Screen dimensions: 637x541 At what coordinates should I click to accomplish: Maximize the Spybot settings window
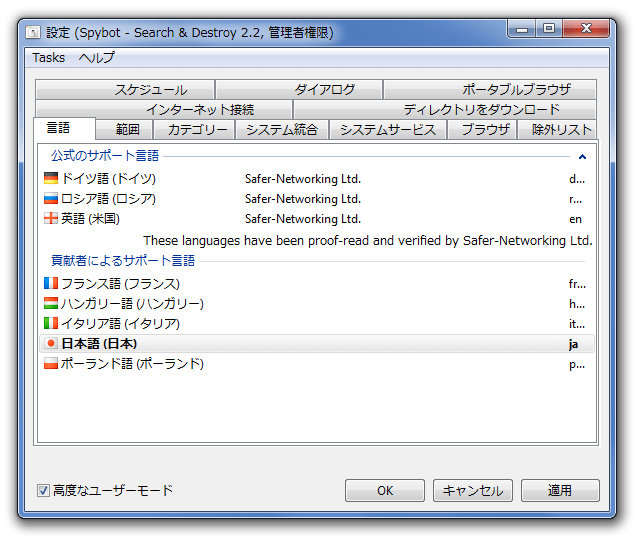(x=549, y=28)
